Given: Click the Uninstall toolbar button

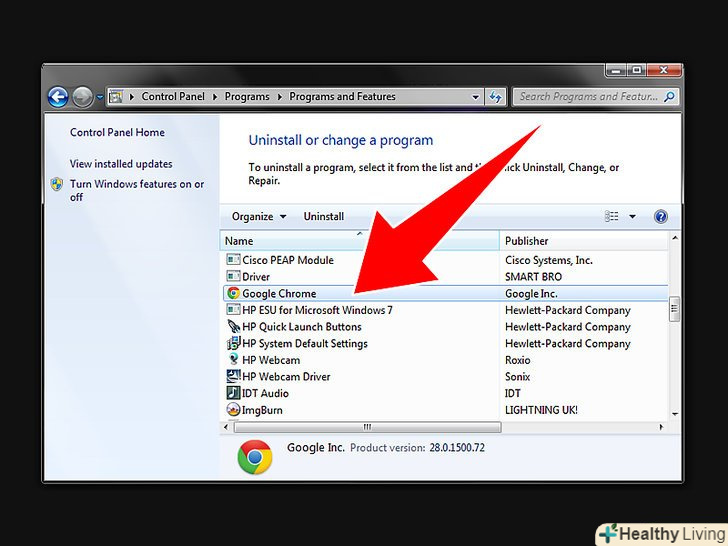Looking at the screenshot, I should [324, 217].
